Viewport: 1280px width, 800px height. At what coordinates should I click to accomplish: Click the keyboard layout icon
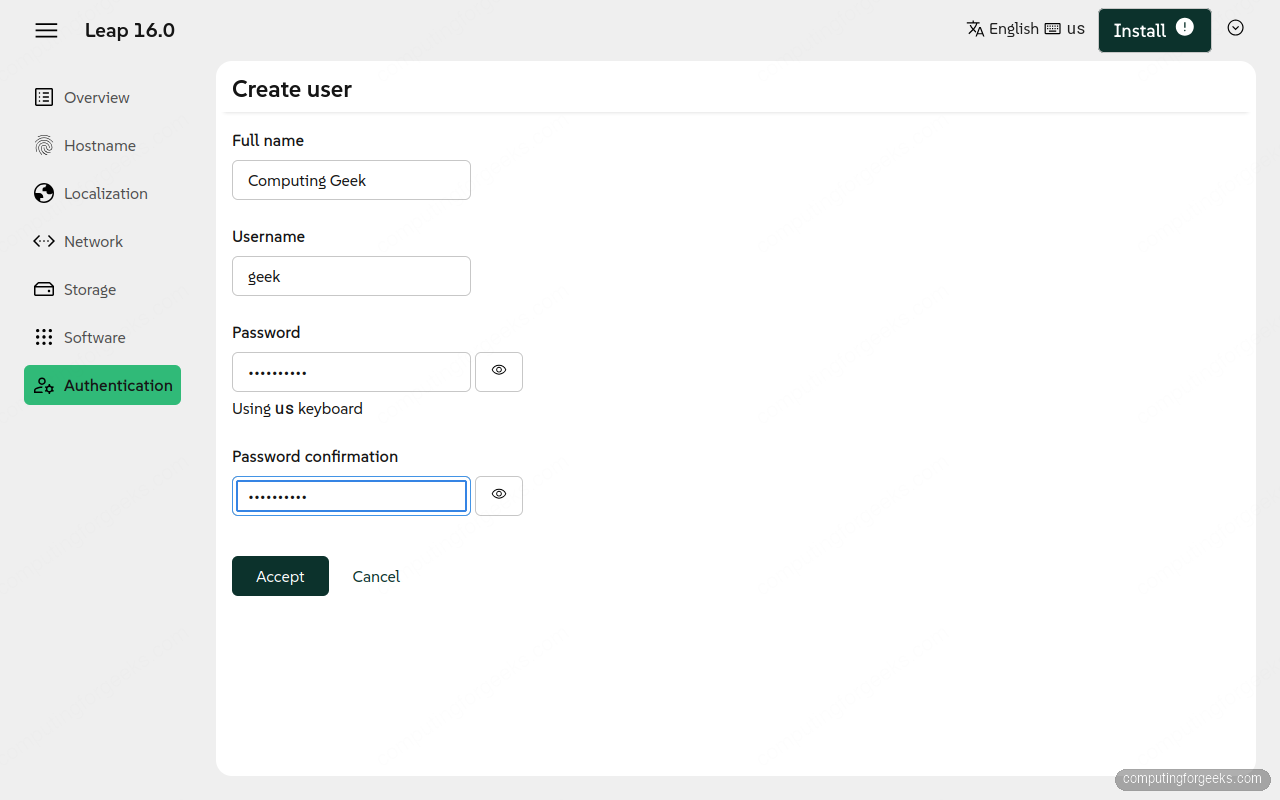point(1053,29)
